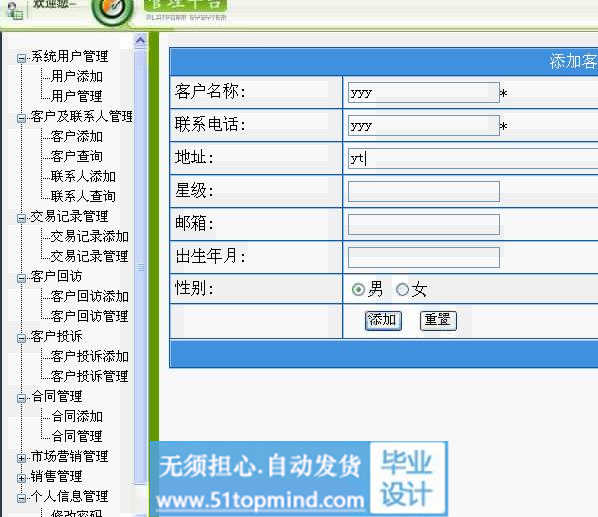Image resolution: width=598 pixels, height=517 pixels.
Task: Open the 客户查询 menu item
Action: [x=77, y=156]
